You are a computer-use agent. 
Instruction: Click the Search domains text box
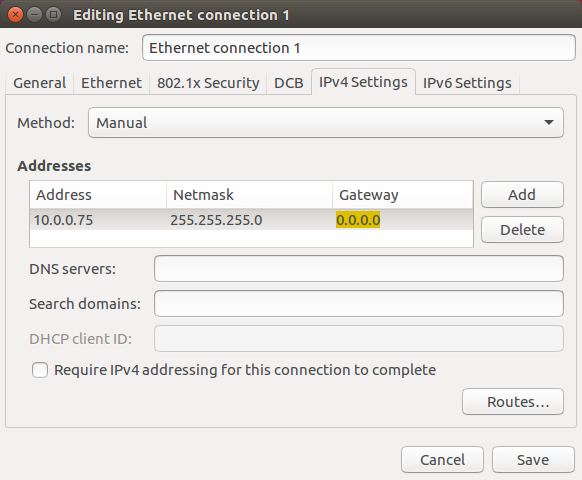pos(359,304)
